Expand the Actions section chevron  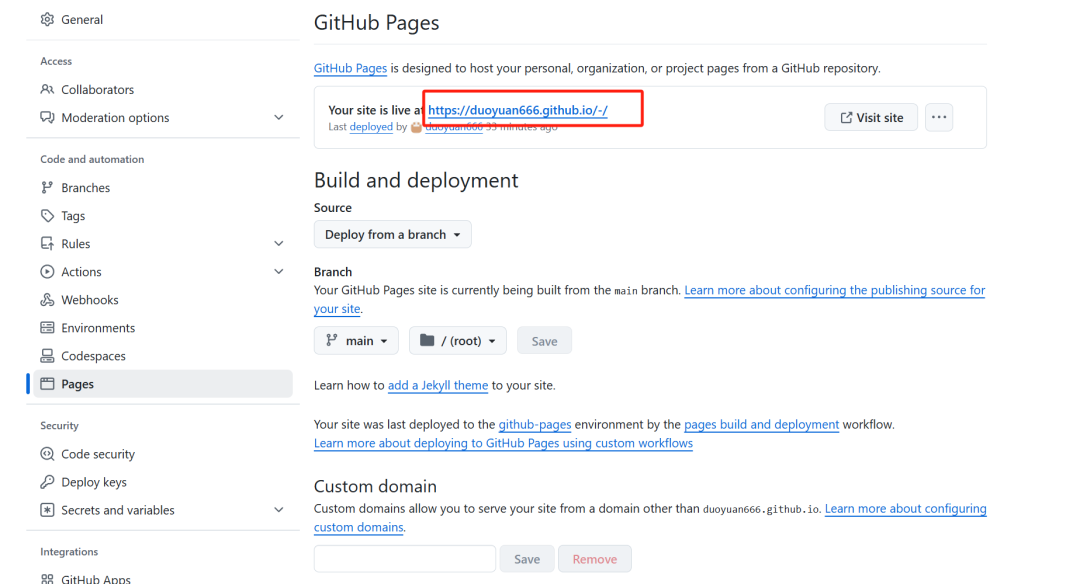point(279,272)
